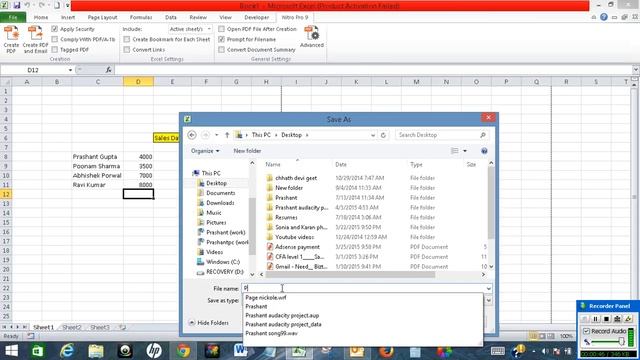This screenshot has width=640, height=360.
Task: Click the Save icon in quick access toolbar
Action: (x=17, y=6)
